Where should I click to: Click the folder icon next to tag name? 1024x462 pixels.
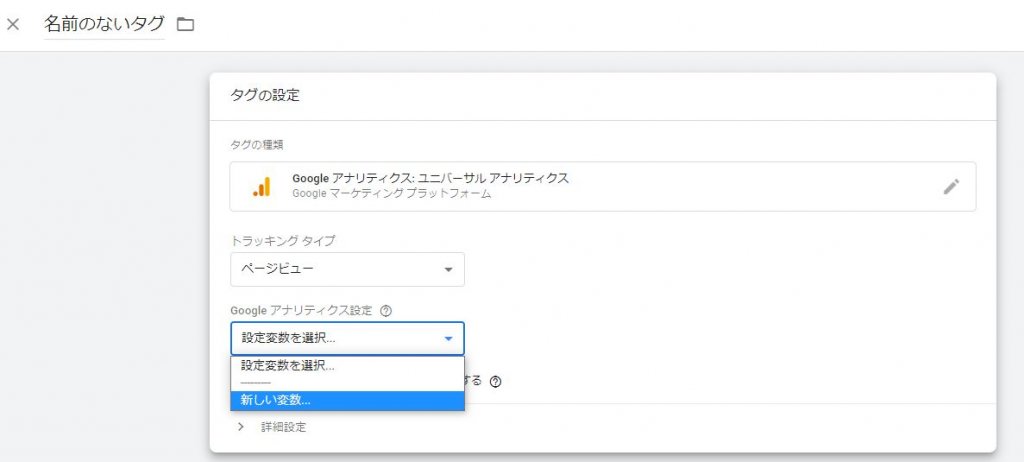[186, 25]
